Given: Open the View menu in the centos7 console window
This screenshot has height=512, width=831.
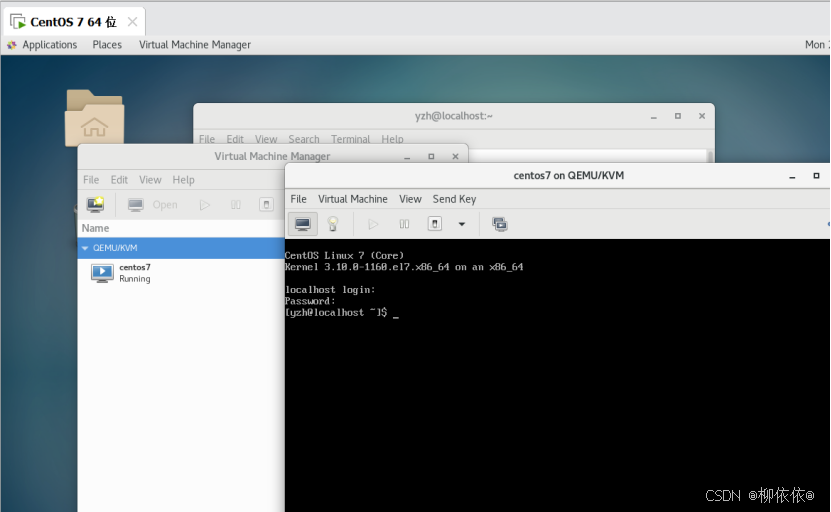Looking at the screenshot, I should [410, 199].
